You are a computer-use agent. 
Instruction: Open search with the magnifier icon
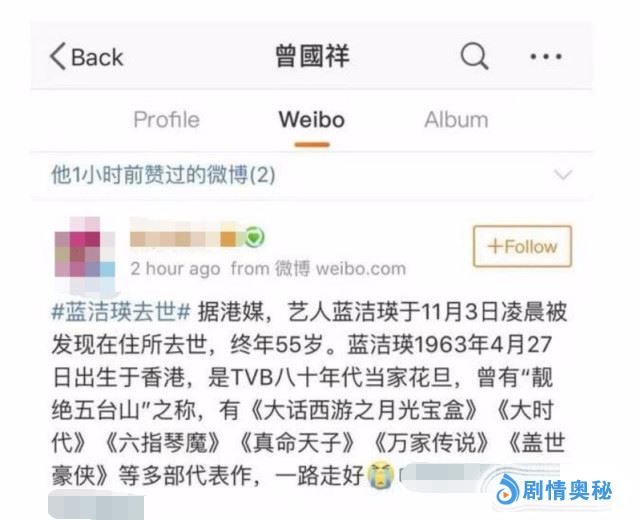474,56
